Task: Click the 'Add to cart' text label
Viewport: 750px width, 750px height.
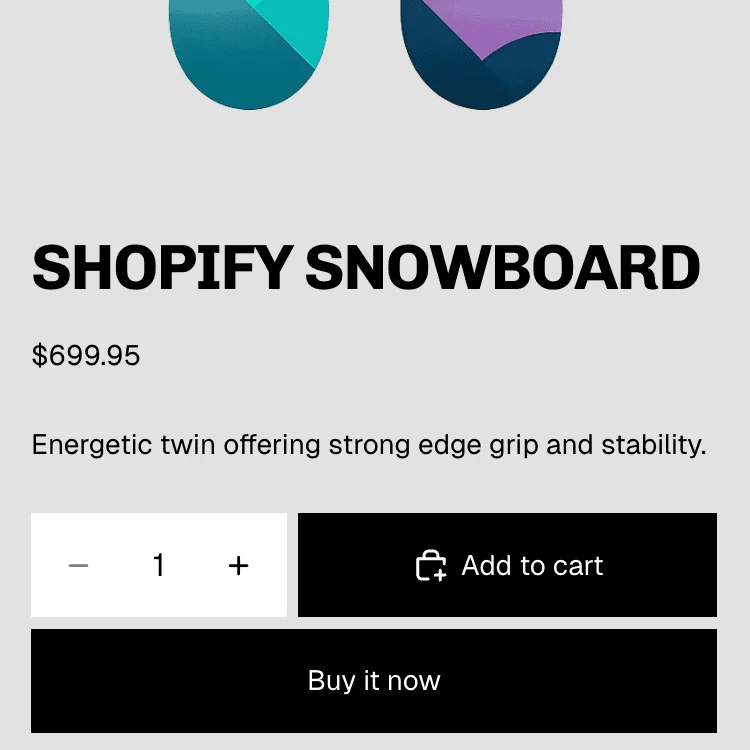Action: click(532, 566)
